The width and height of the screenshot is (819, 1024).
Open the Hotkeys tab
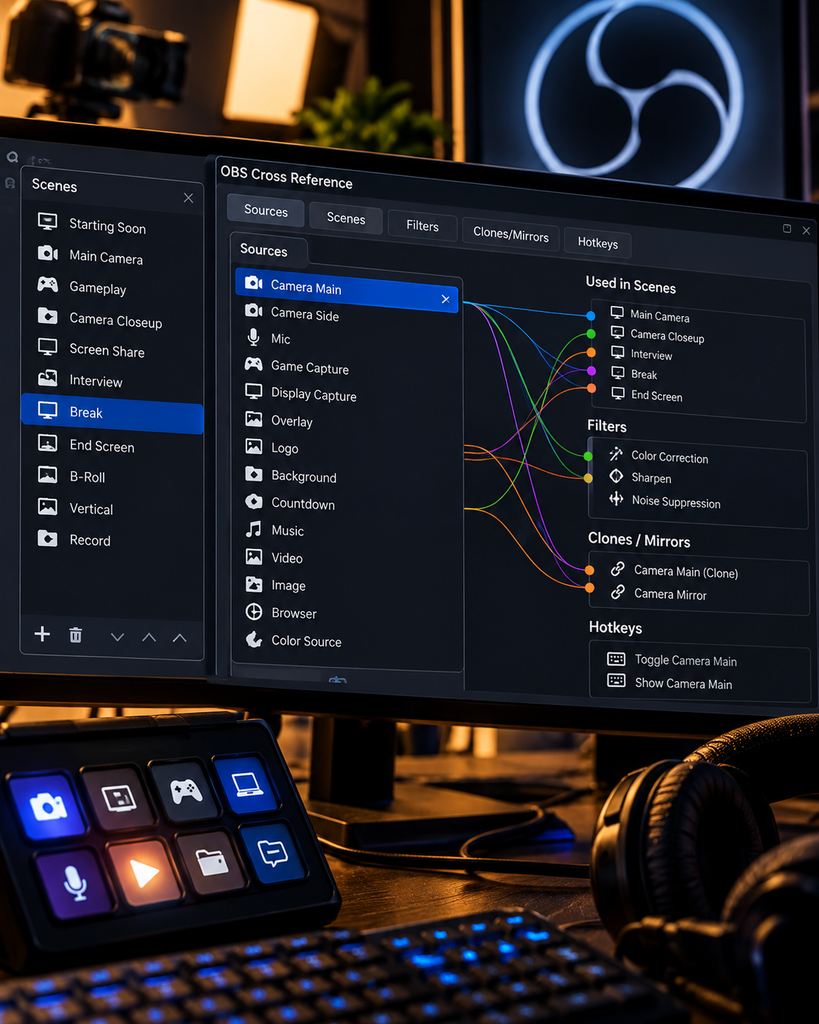coord(597,243)
